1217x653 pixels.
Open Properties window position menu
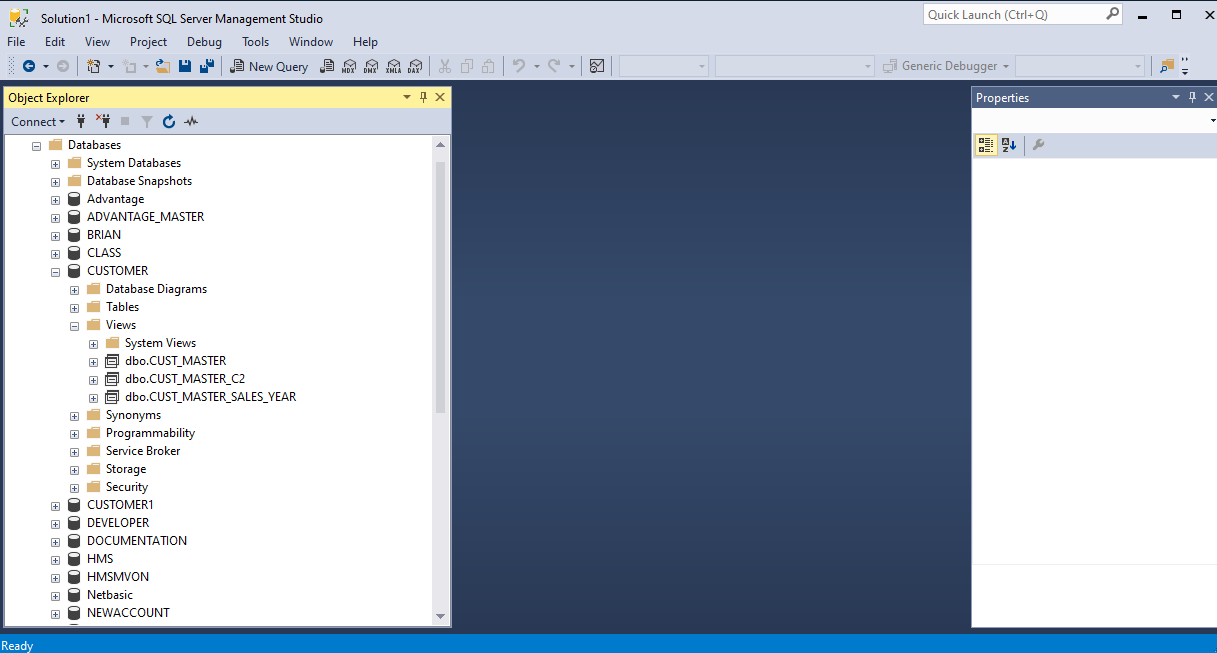(1176, 97)
